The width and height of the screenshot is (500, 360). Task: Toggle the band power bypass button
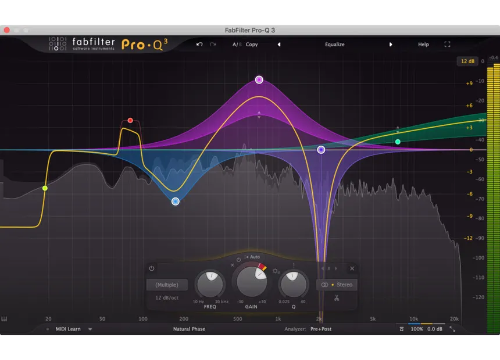click(x=152, y=268)
